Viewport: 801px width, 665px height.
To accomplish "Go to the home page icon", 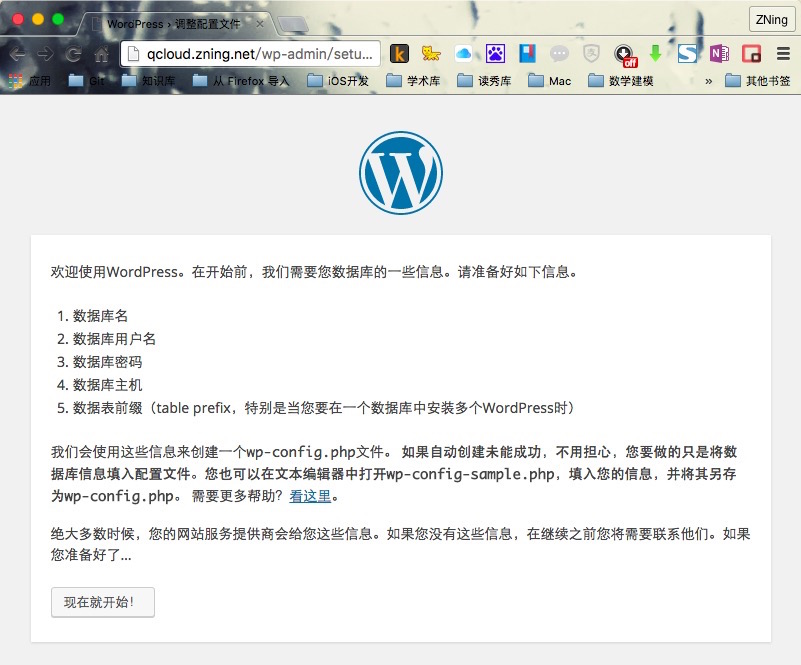I will coord(102,53).
